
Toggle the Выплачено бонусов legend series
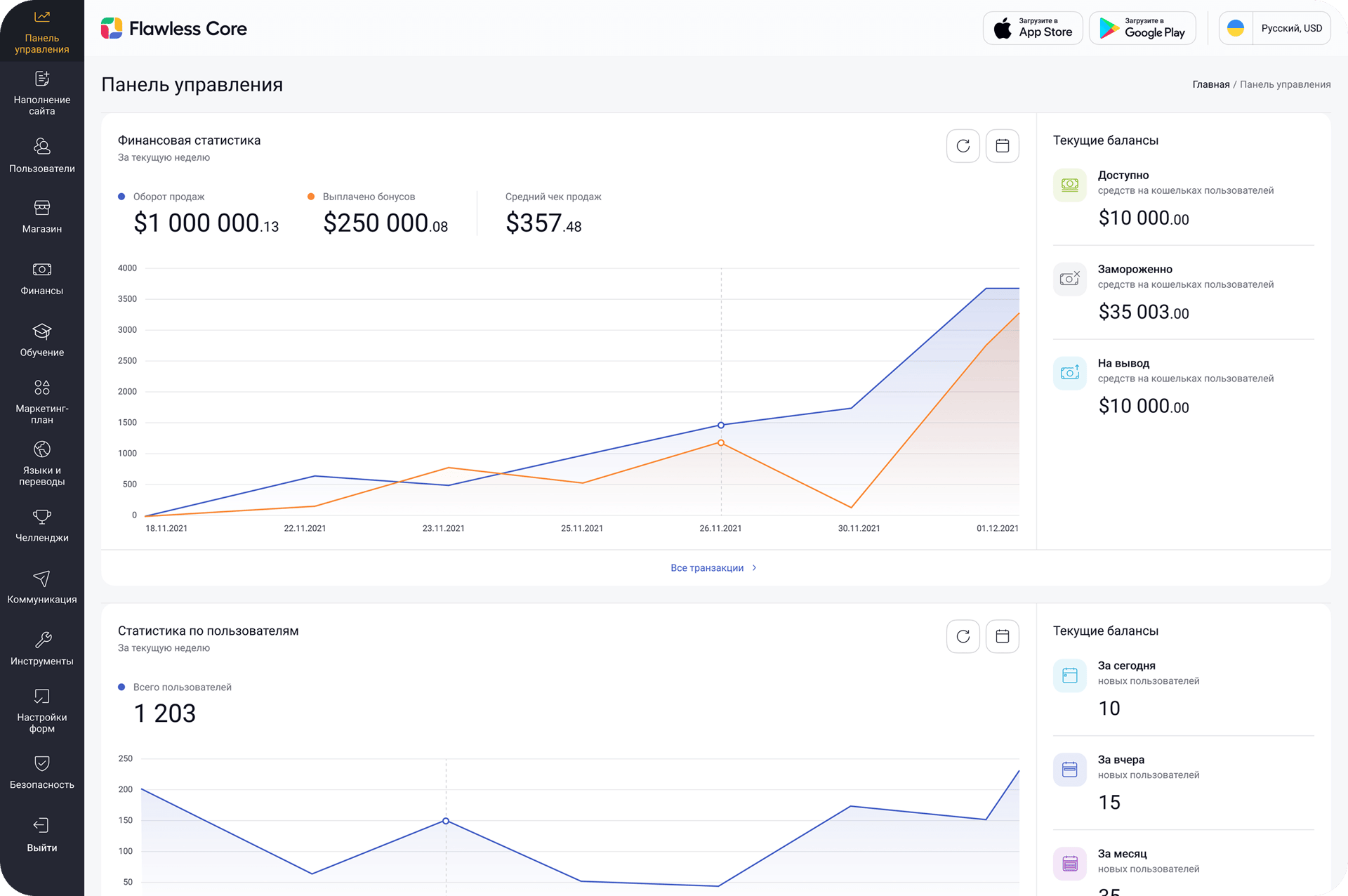click(x=361, y=197)
